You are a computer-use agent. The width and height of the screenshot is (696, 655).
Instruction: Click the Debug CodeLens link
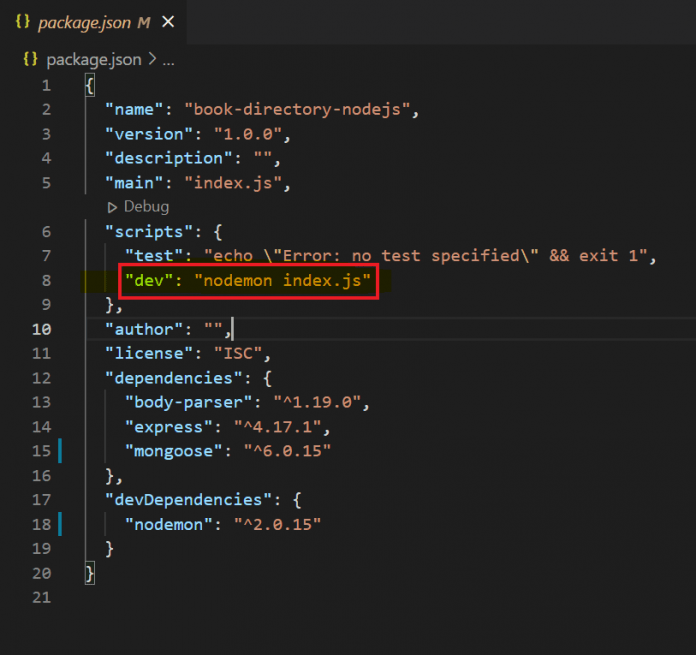[x=146, y=207]
